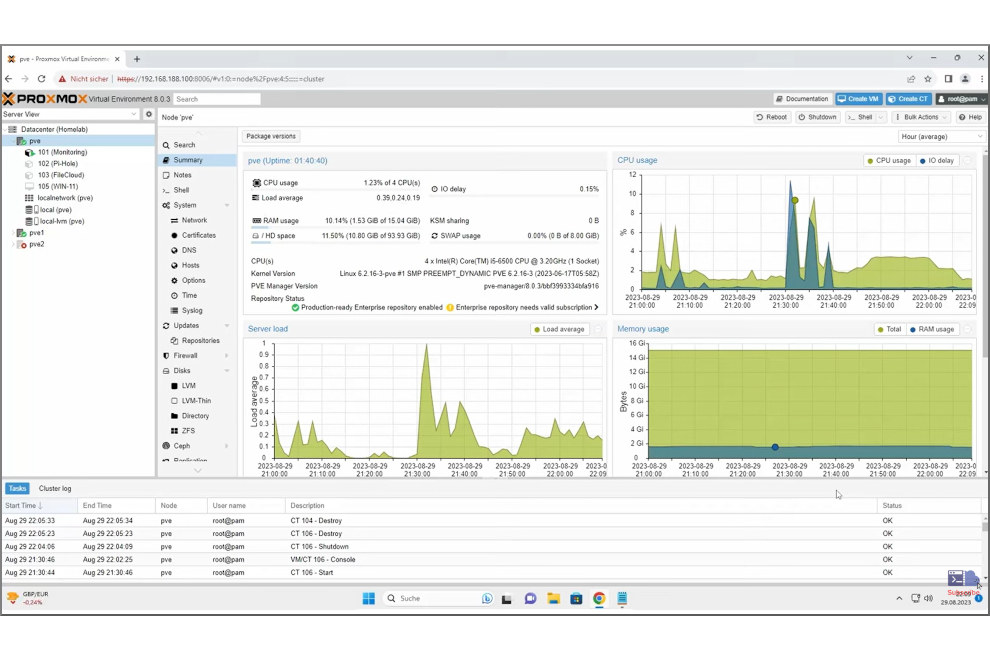Viewport: 990px width, 660px height.
Task: Go back in browser history
Action: pos(8,79)
